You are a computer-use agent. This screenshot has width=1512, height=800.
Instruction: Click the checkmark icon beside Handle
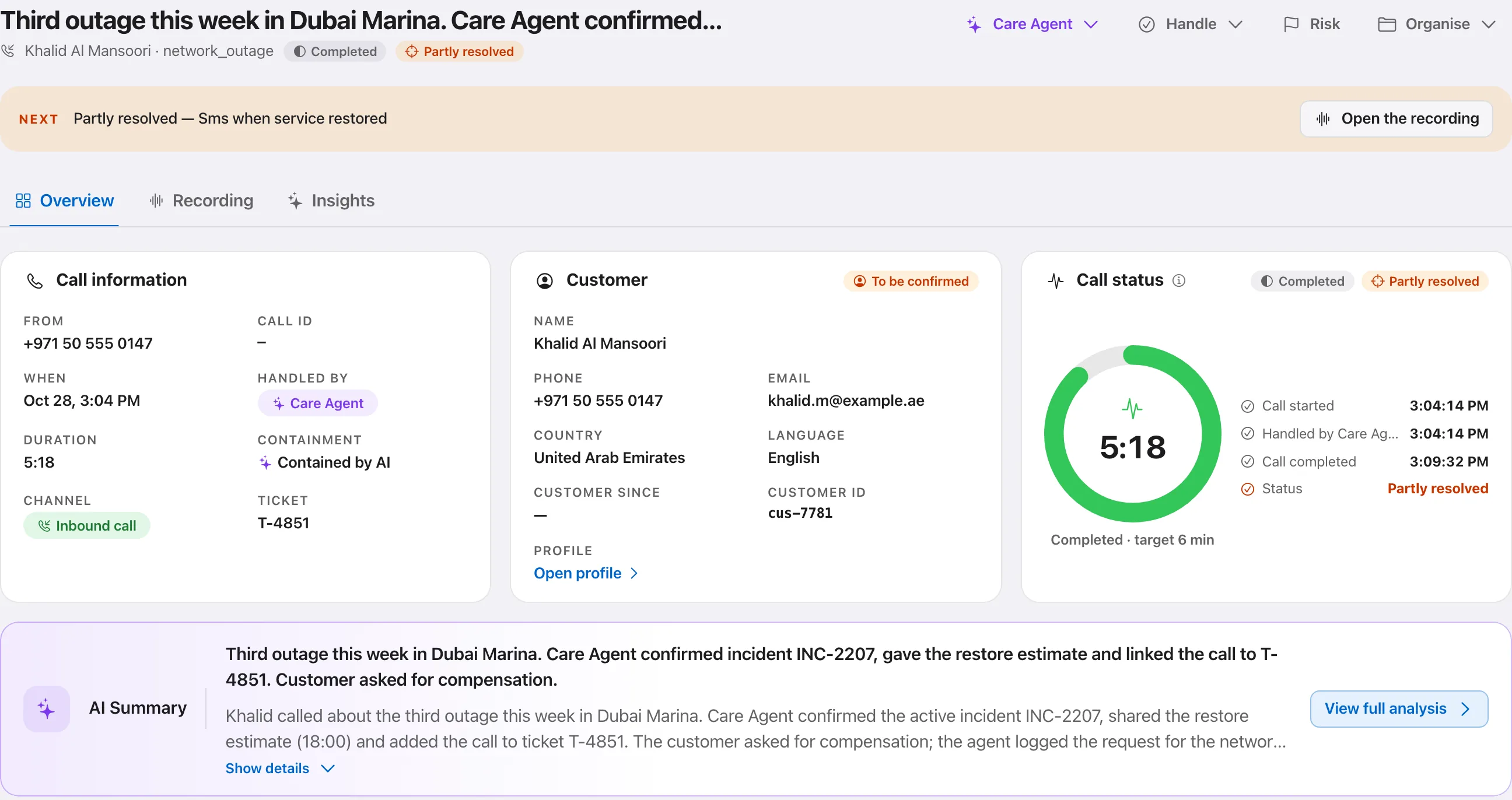[1147, 24]
